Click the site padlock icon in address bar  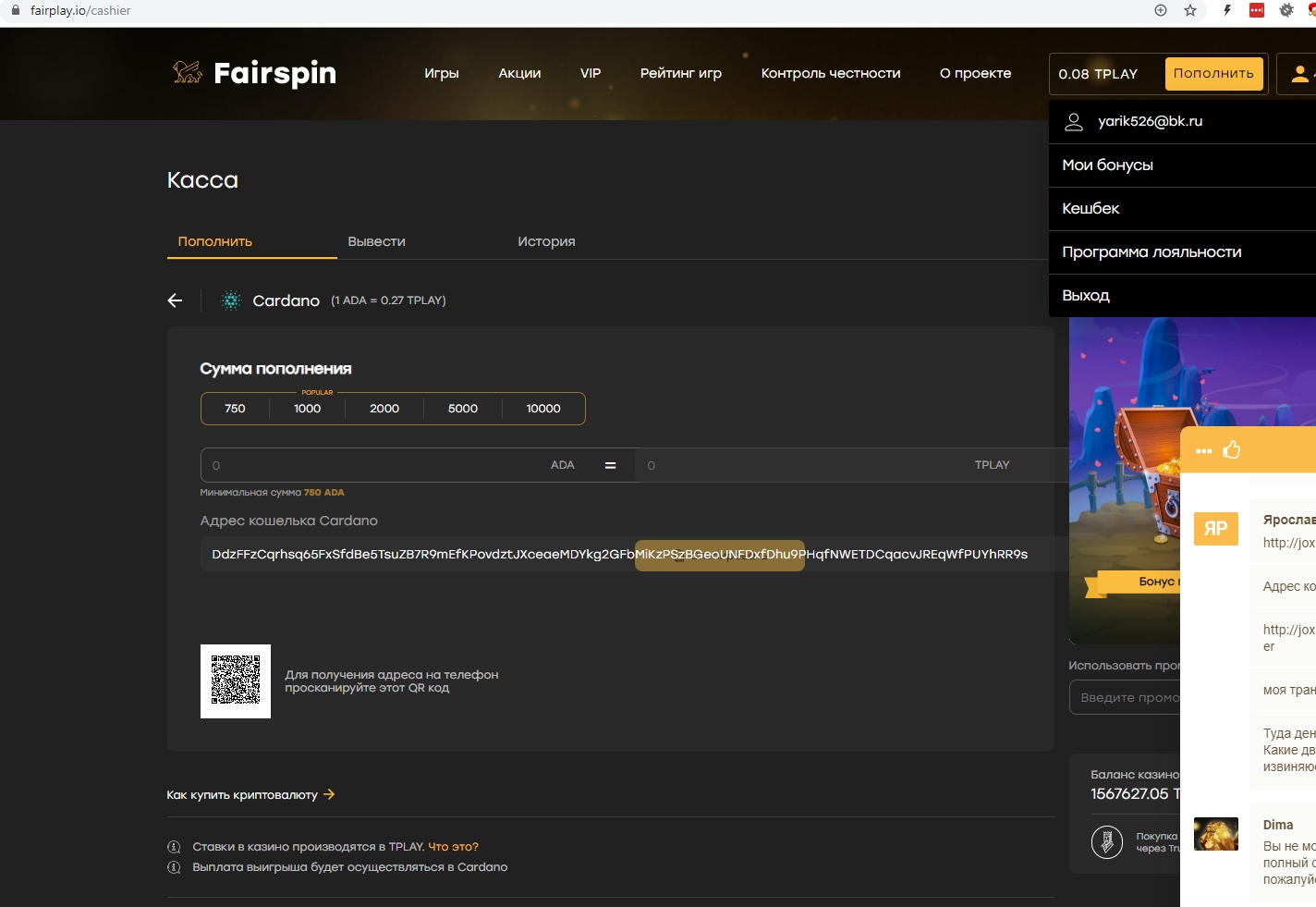click(15, 10)
